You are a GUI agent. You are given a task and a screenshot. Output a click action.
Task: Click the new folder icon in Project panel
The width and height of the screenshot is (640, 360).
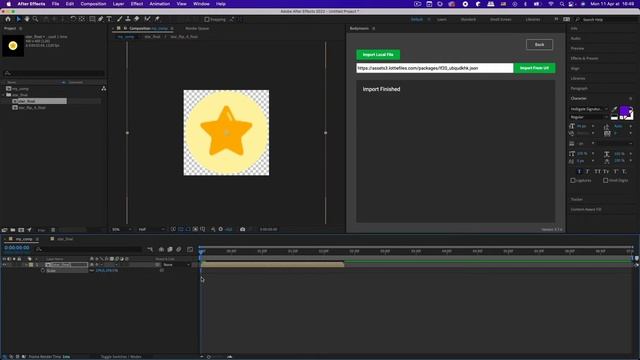click(x=13, y=230)
